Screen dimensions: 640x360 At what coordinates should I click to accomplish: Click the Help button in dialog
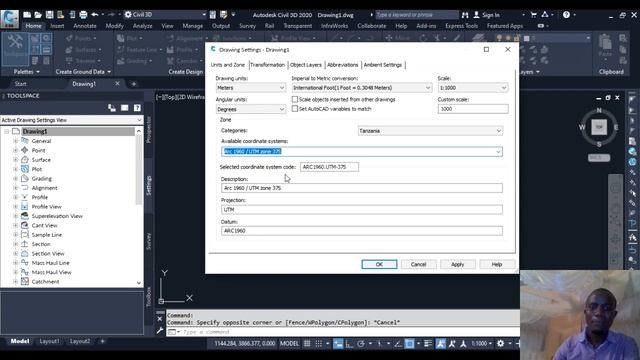click(x=497, y=264)
